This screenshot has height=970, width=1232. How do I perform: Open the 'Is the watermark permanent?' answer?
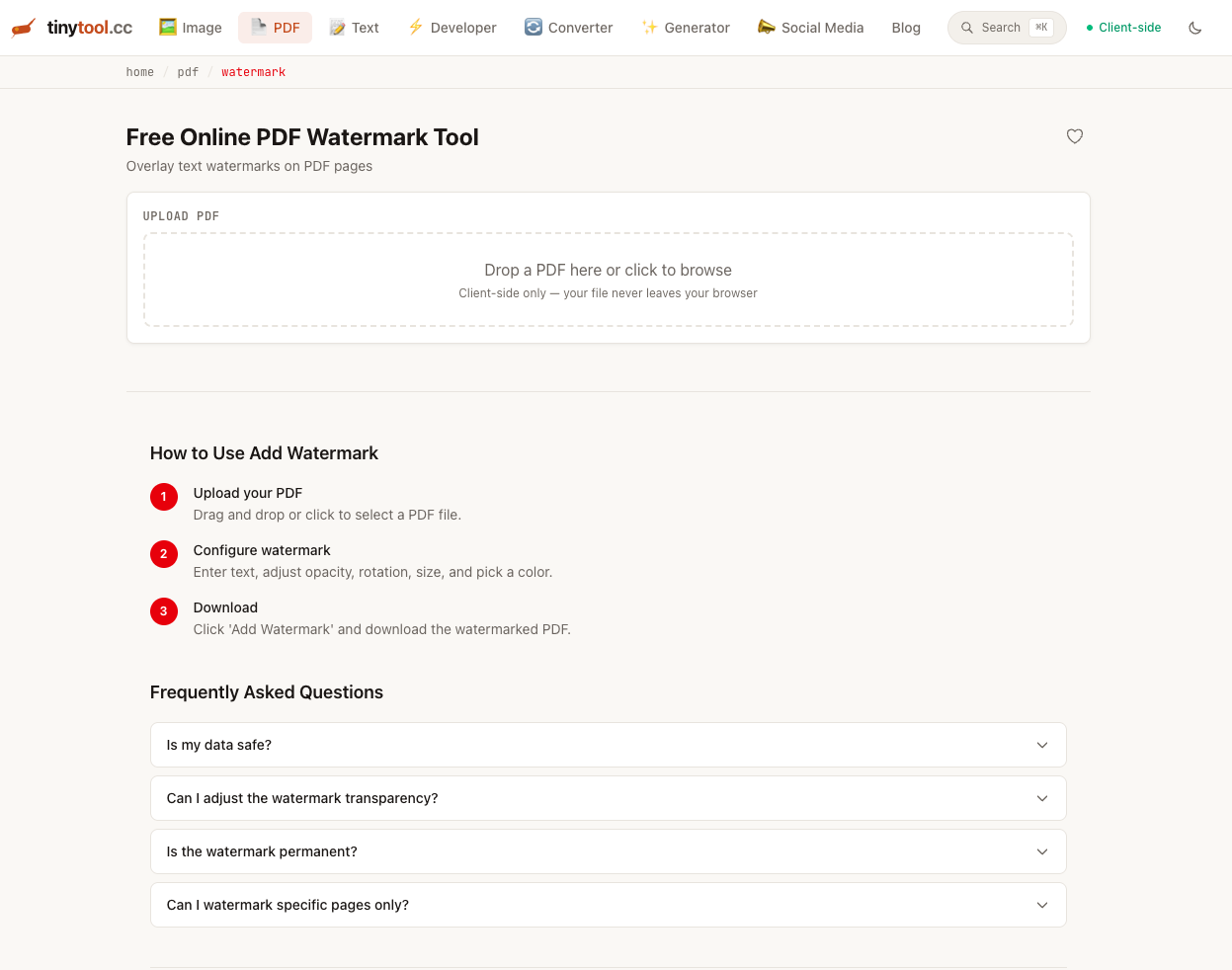608,850
